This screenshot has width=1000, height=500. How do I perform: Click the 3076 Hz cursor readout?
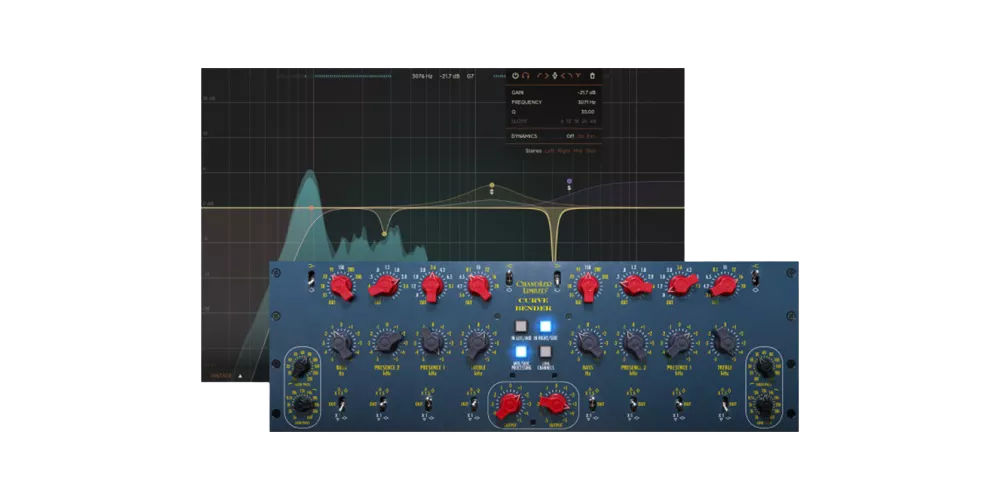(x=422, y=76)
